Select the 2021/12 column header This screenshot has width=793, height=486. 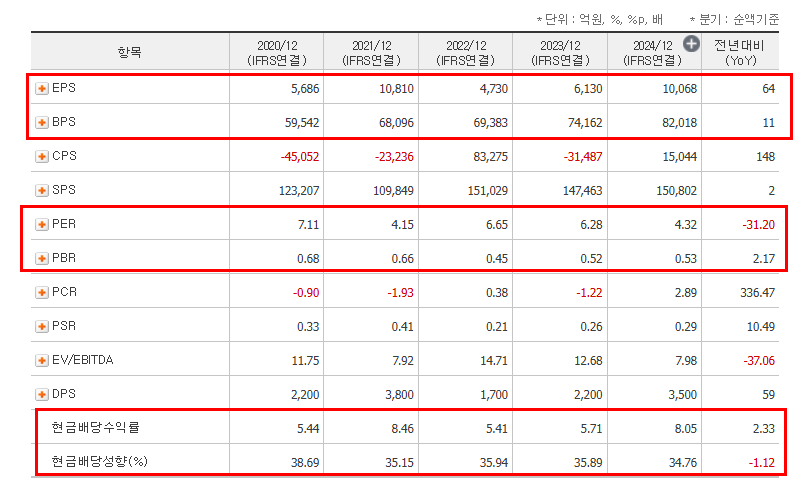coord(371,53)
